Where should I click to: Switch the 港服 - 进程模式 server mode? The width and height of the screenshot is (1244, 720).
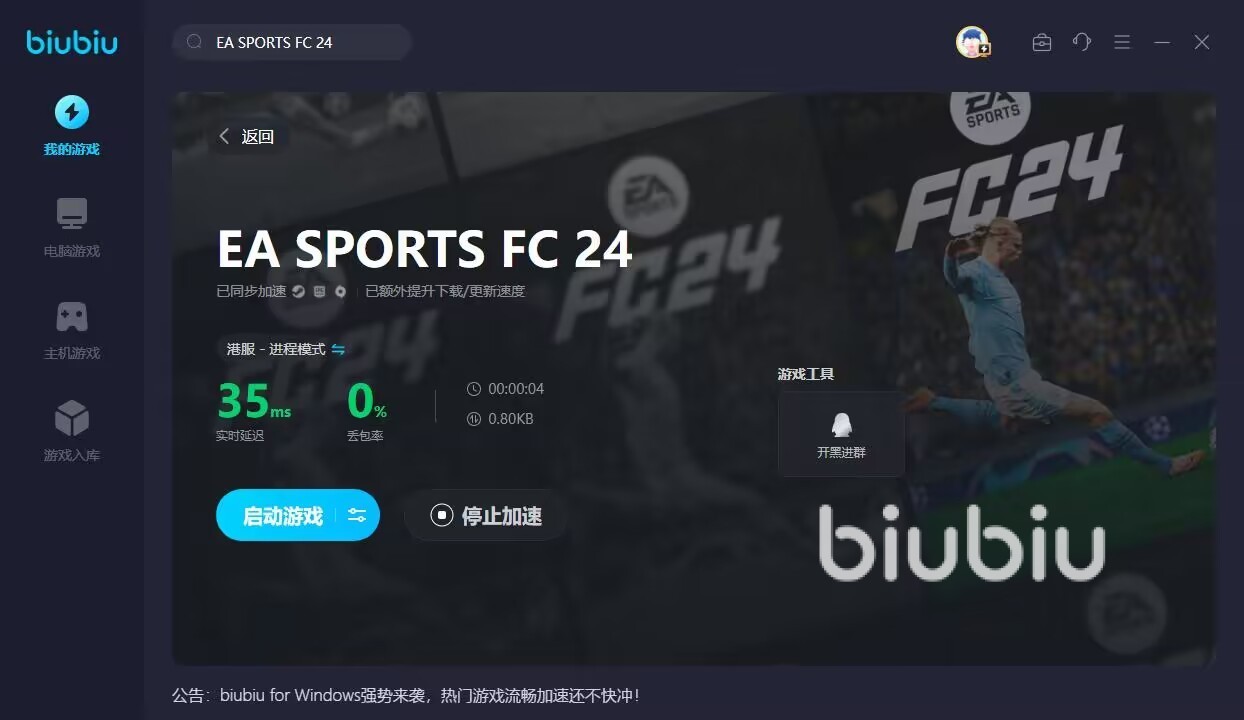[285, 349]
